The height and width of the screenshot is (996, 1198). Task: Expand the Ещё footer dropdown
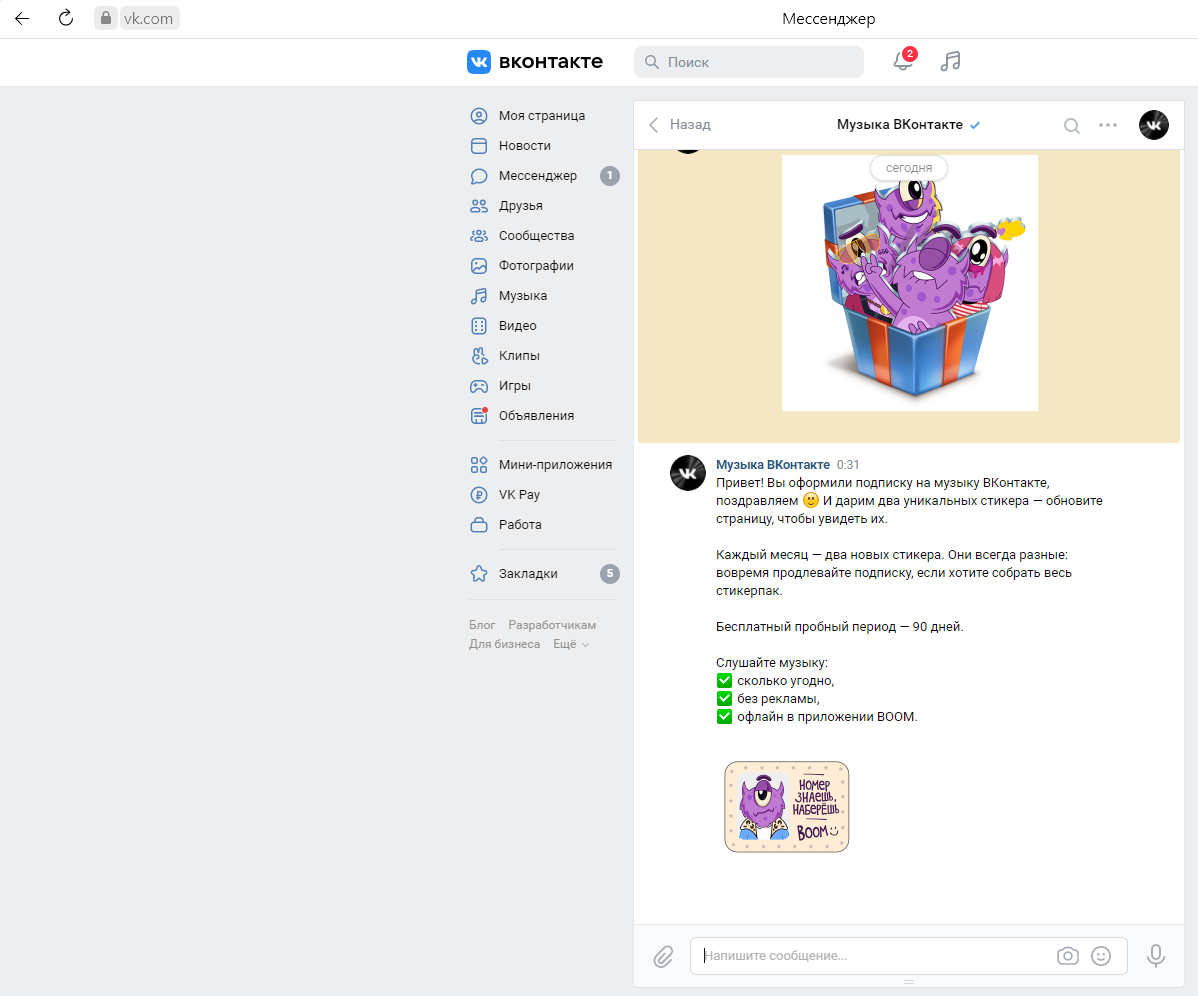tap(571, 644)
